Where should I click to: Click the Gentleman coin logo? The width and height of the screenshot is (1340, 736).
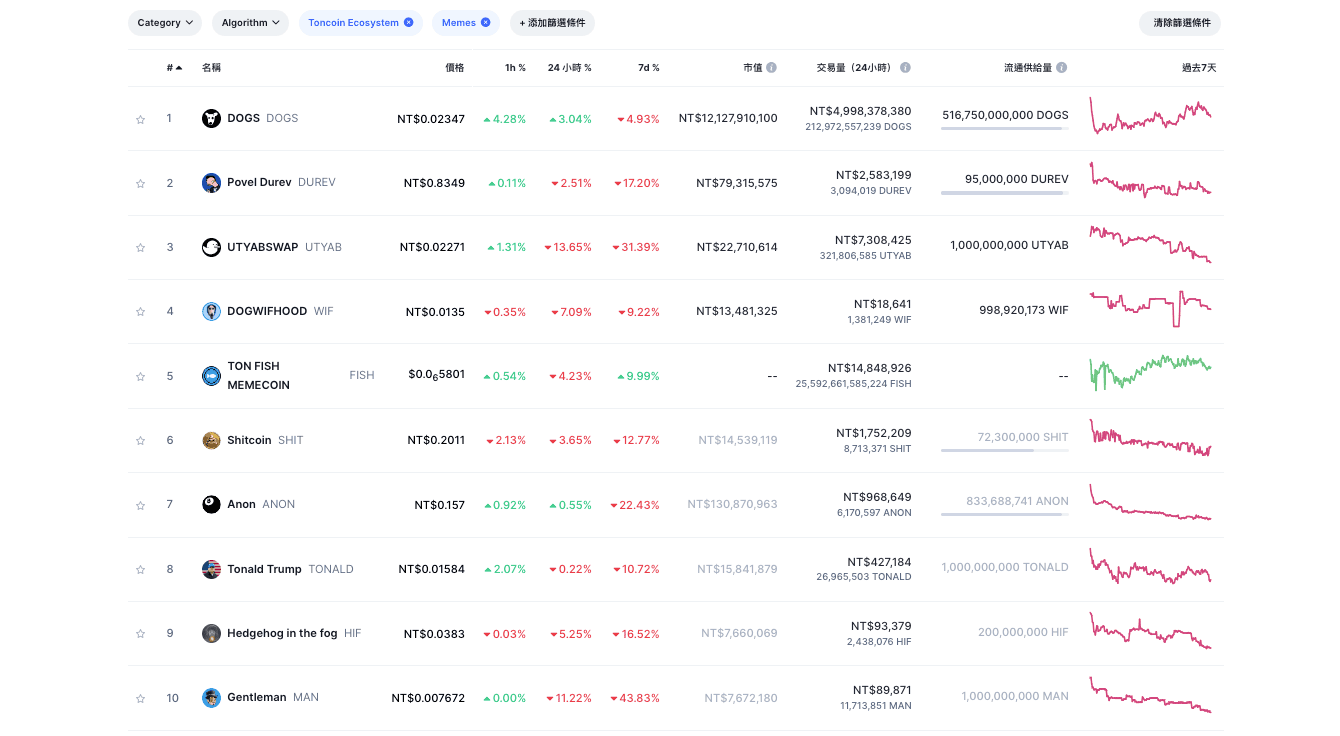pos(211,697)
